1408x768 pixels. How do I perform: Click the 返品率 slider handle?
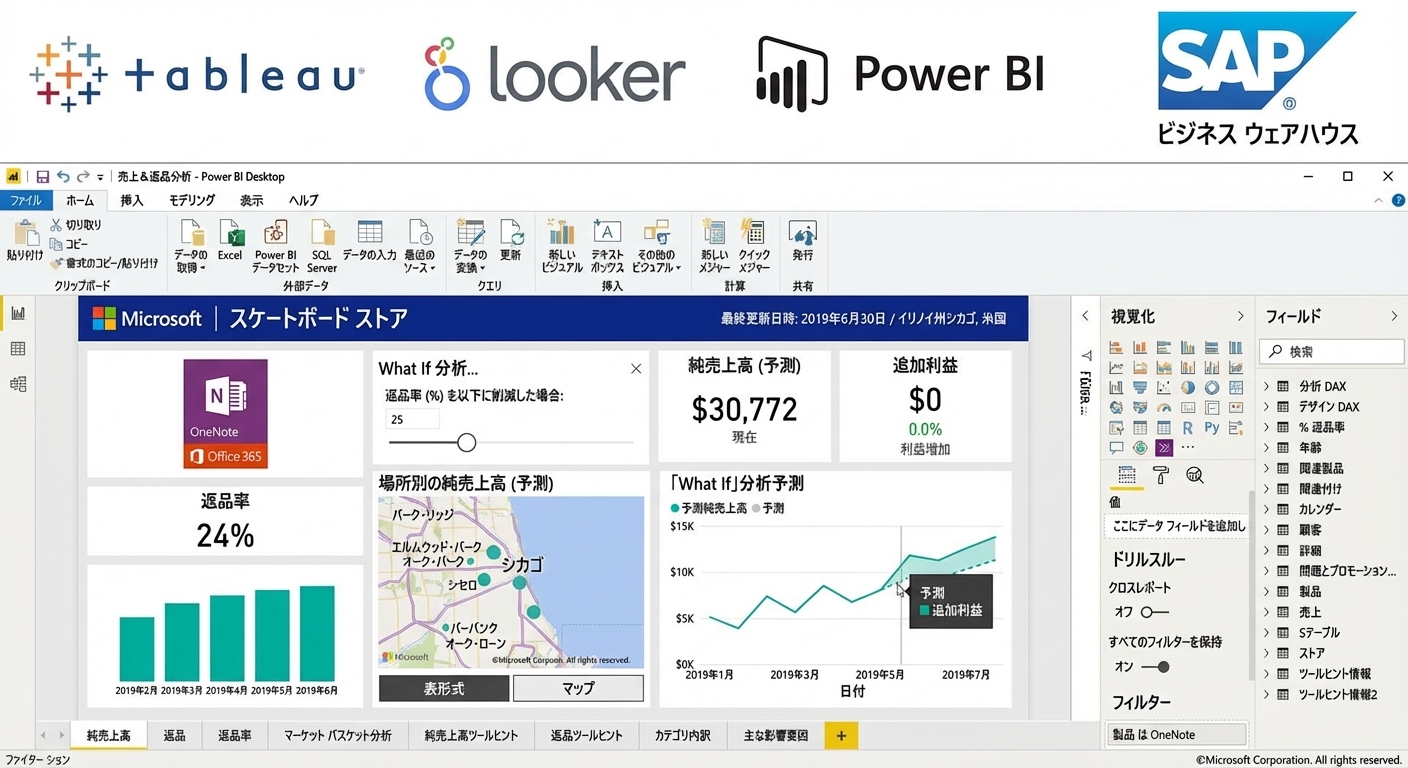point(466,442)
